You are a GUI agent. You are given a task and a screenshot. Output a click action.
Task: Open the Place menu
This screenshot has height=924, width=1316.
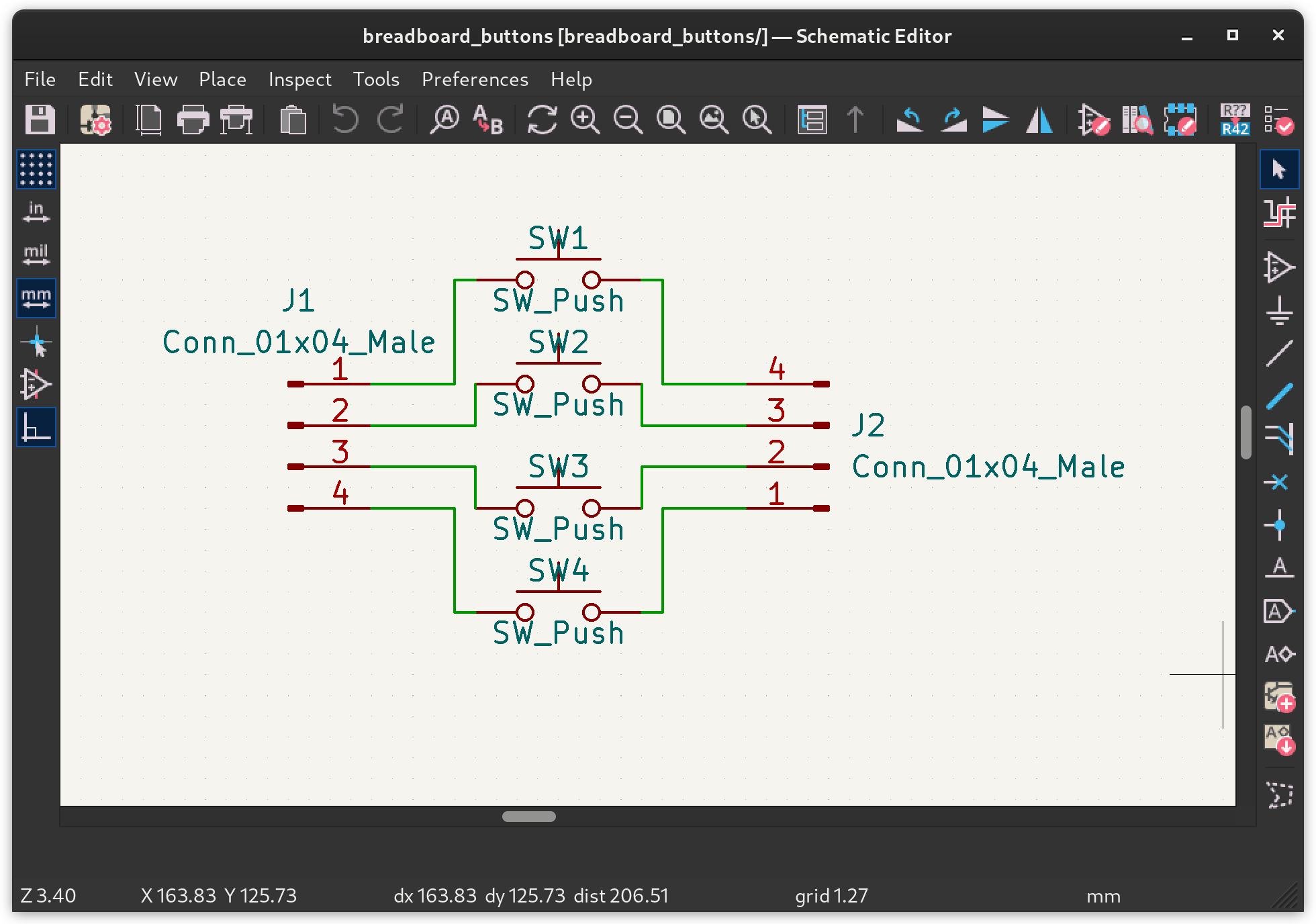click(x=222, y=79)
